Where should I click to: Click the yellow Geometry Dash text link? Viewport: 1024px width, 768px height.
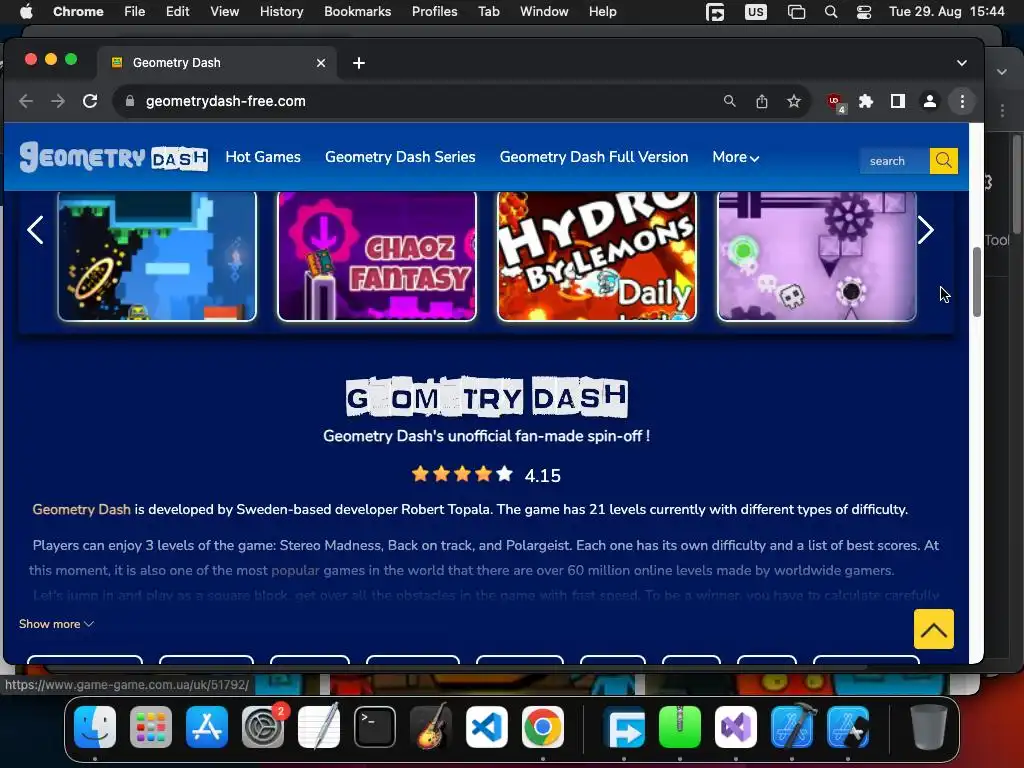82,509
